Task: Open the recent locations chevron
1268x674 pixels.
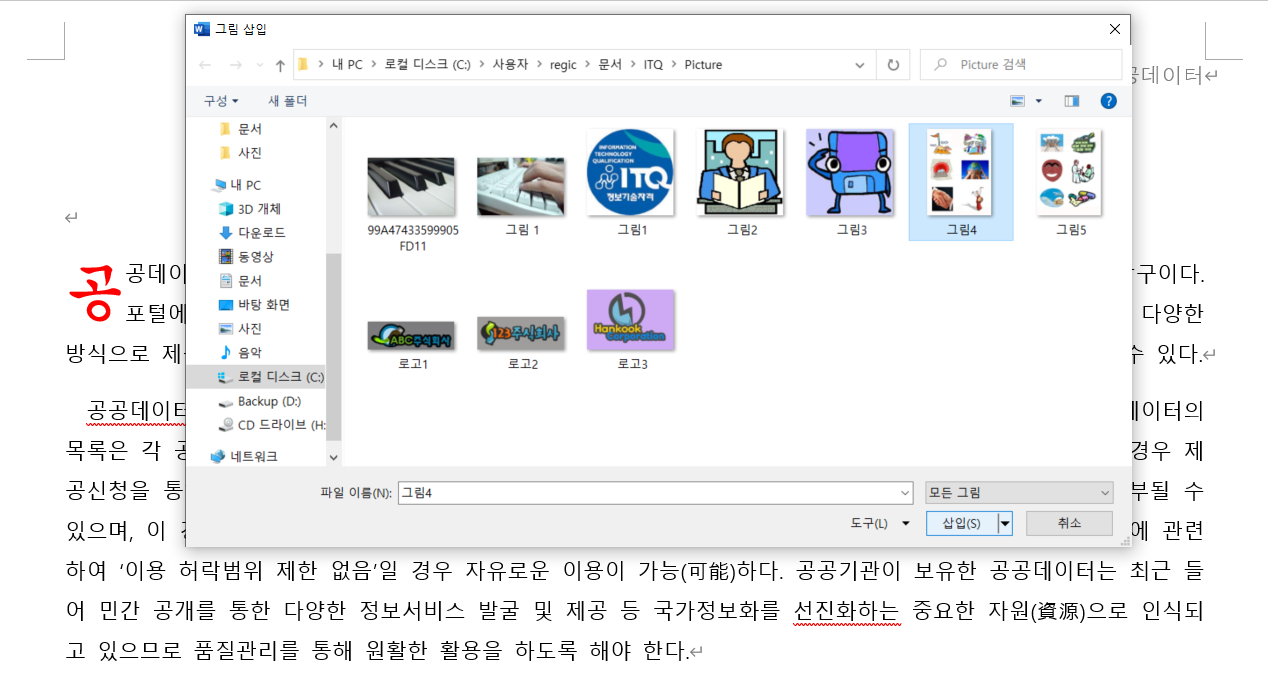Action: point(259,65)
